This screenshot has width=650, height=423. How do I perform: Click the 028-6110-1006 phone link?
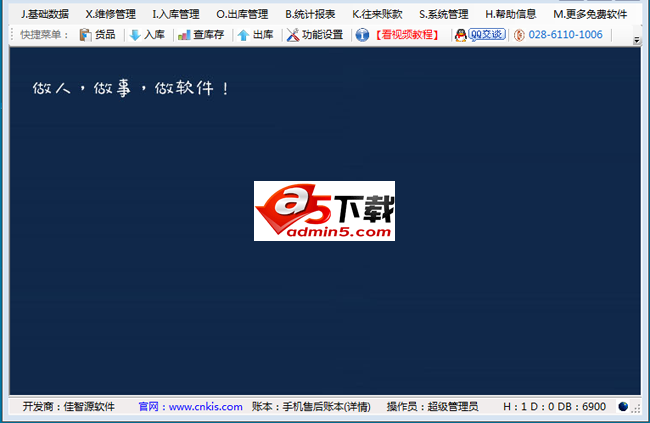[x=565, y=35]
